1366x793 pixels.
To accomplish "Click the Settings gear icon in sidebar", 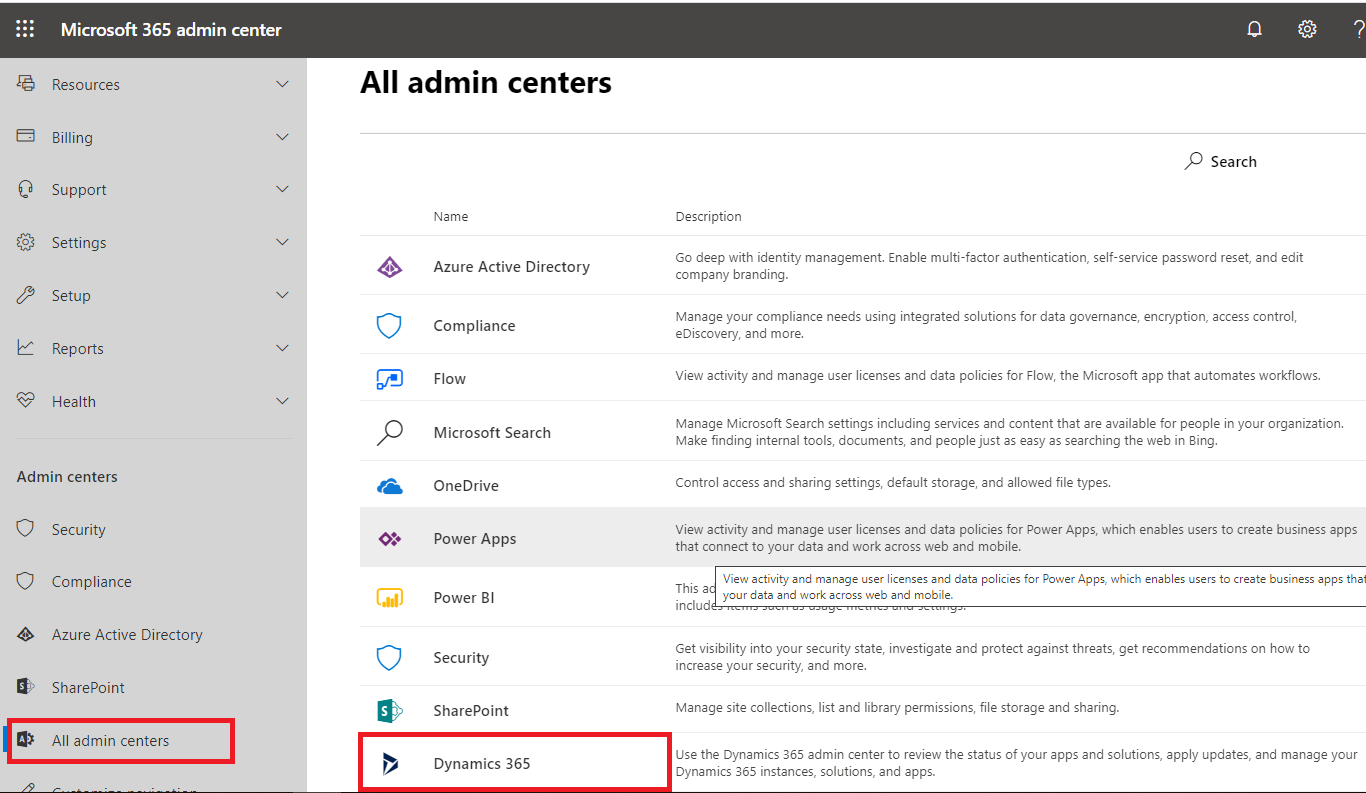I will point(26,242).
